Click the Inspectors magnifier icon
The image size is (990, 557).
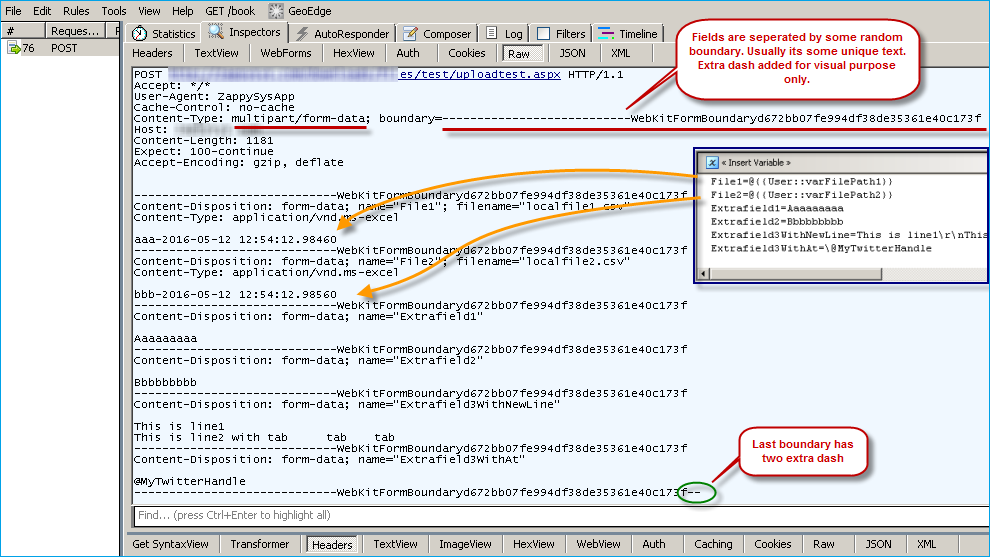coord(216,32)
